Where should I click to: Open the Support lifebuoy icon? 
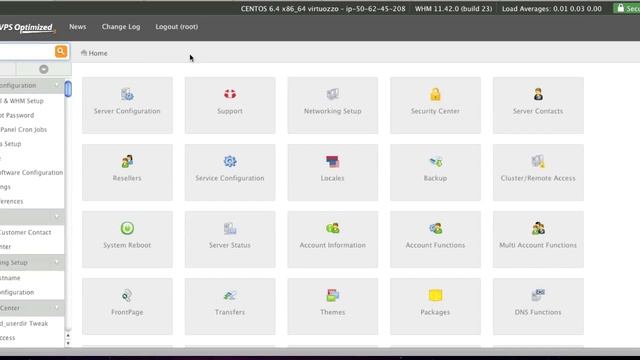[x=230, y=94]
